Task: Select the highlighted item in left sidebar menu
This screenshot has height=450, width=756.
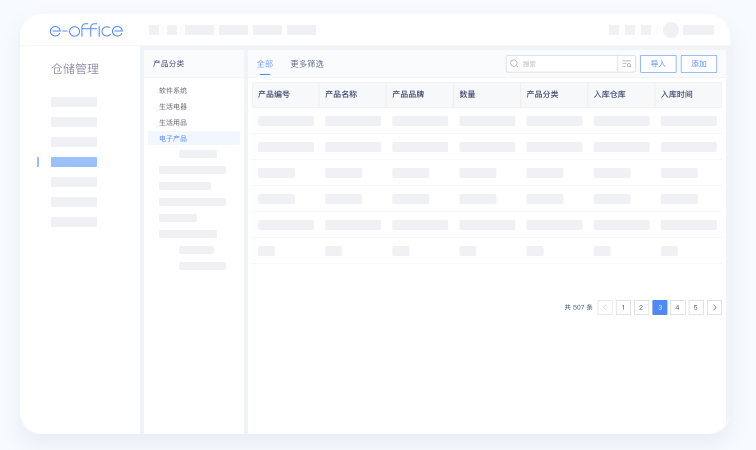Action: (x=74, y=162)
